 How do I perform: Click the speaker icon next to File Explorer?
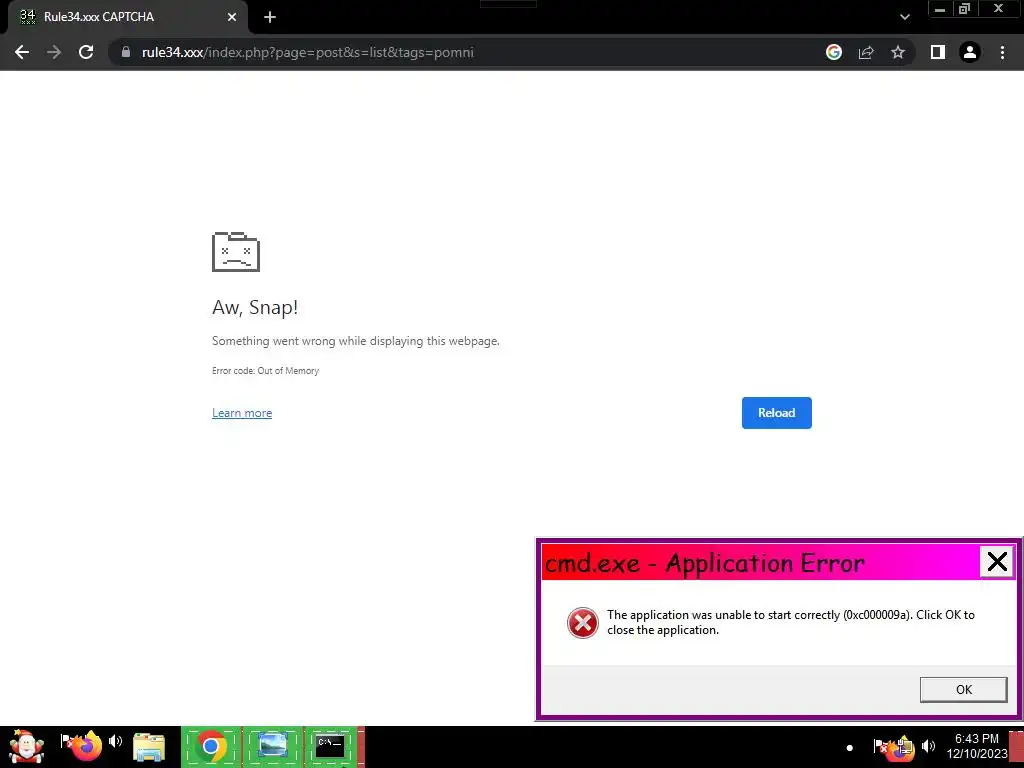click(x=116, y=741)
